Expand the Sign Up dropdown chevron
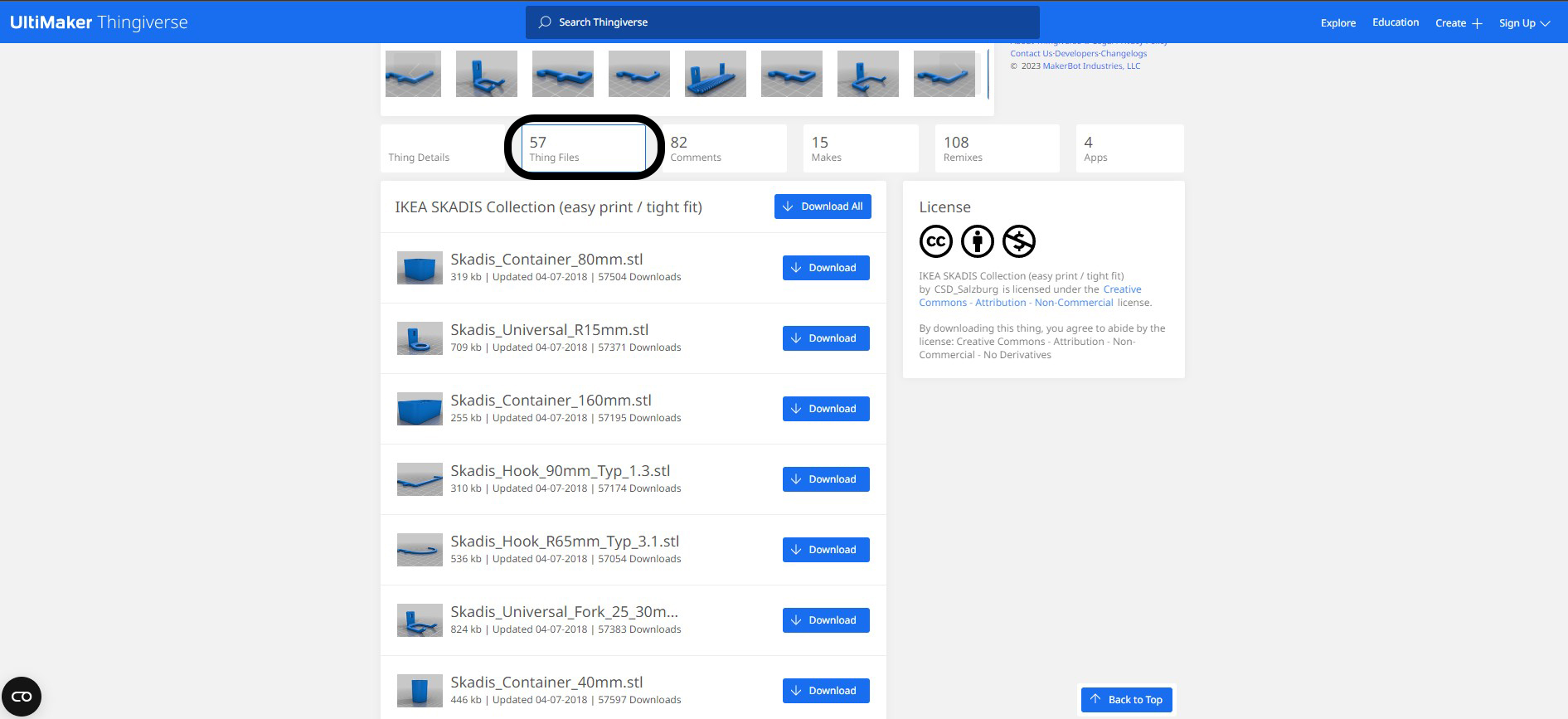Screen dimensions: 1568x719 point(1546,23)
